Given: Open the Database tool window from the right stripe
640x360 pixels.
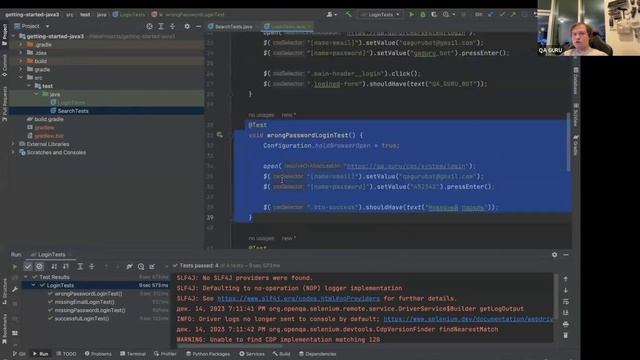Looking at the screenshot, I should [x=576, y=81].
